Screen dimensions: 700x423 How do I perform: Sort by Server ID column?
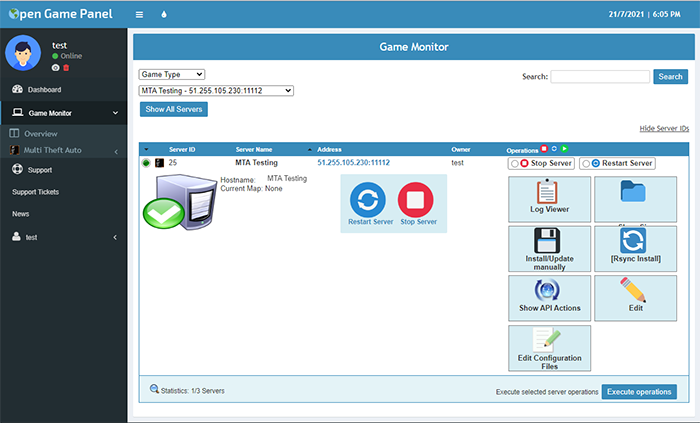point(182,149)
